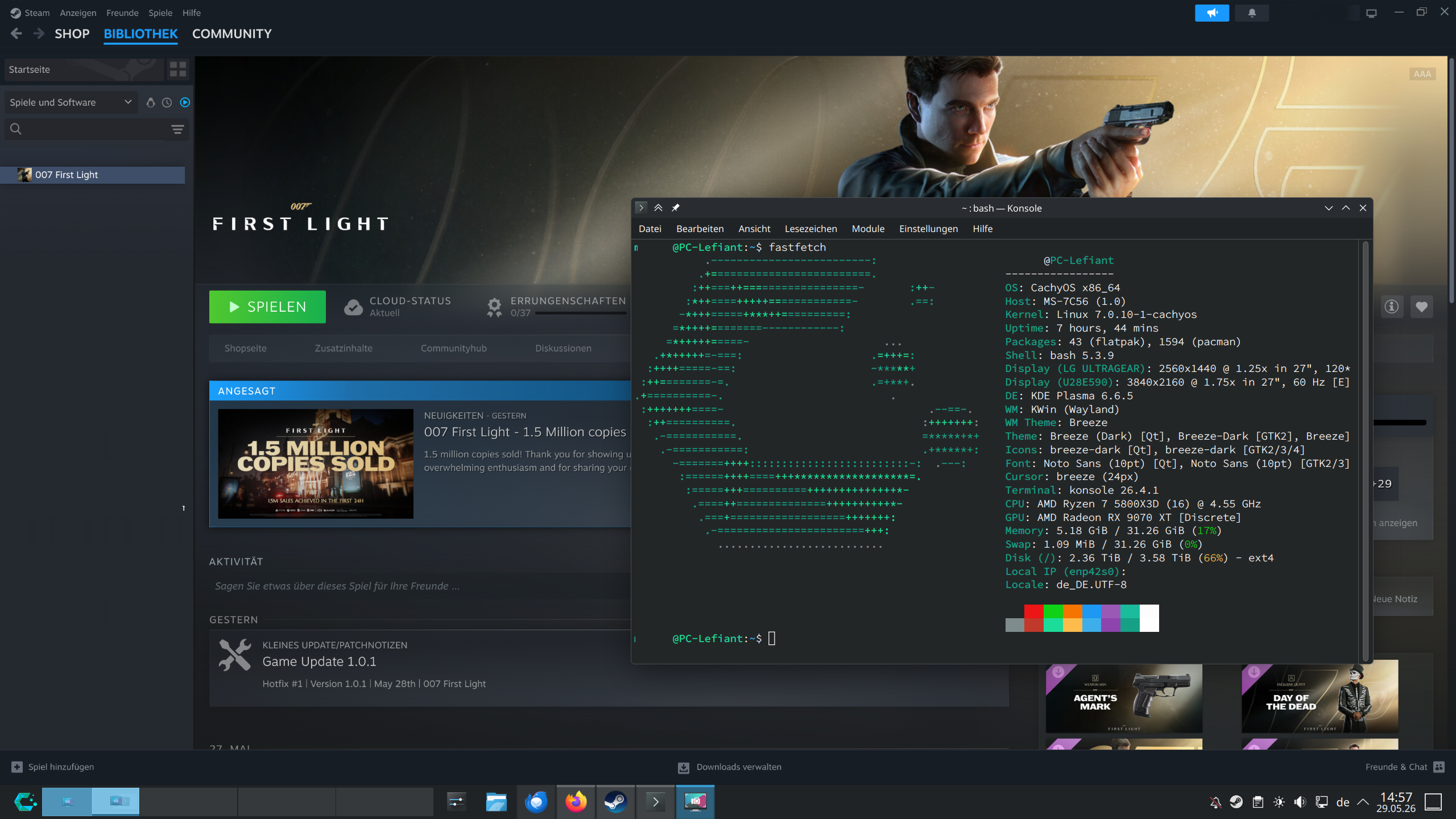Open Dolphin file manager from taskbar
This screenshot has height=819, width=1456.
point(496,802)
